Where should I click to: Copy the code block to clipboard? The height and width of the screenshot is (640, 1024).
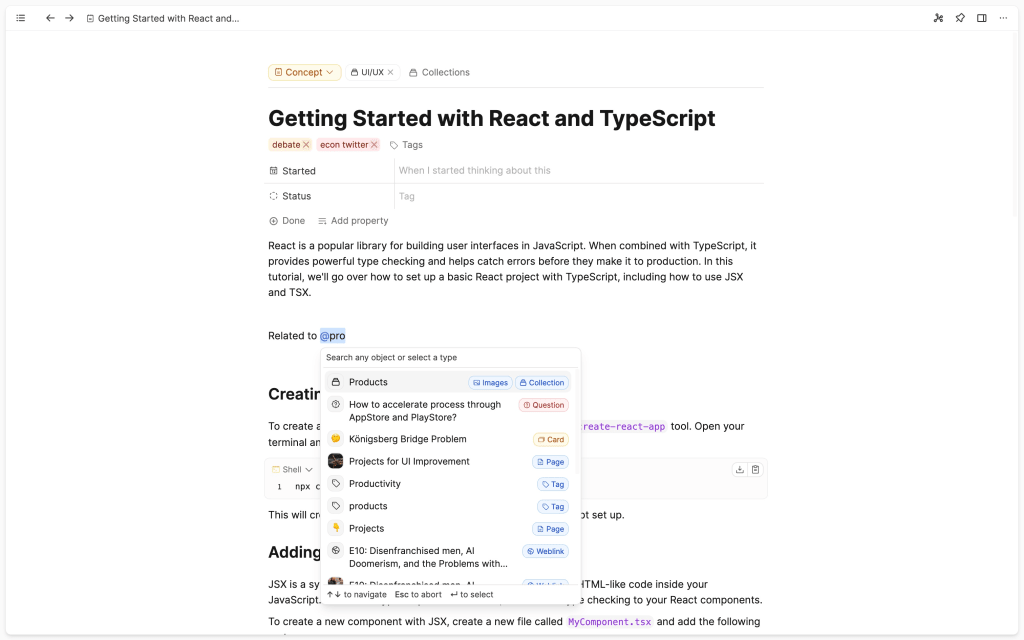(x=756, y=469)
